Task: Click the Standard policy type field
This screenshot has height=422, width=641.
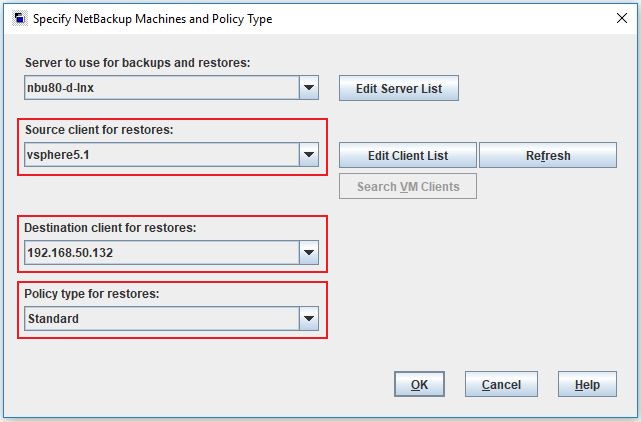Action: [x=162, y=319]
